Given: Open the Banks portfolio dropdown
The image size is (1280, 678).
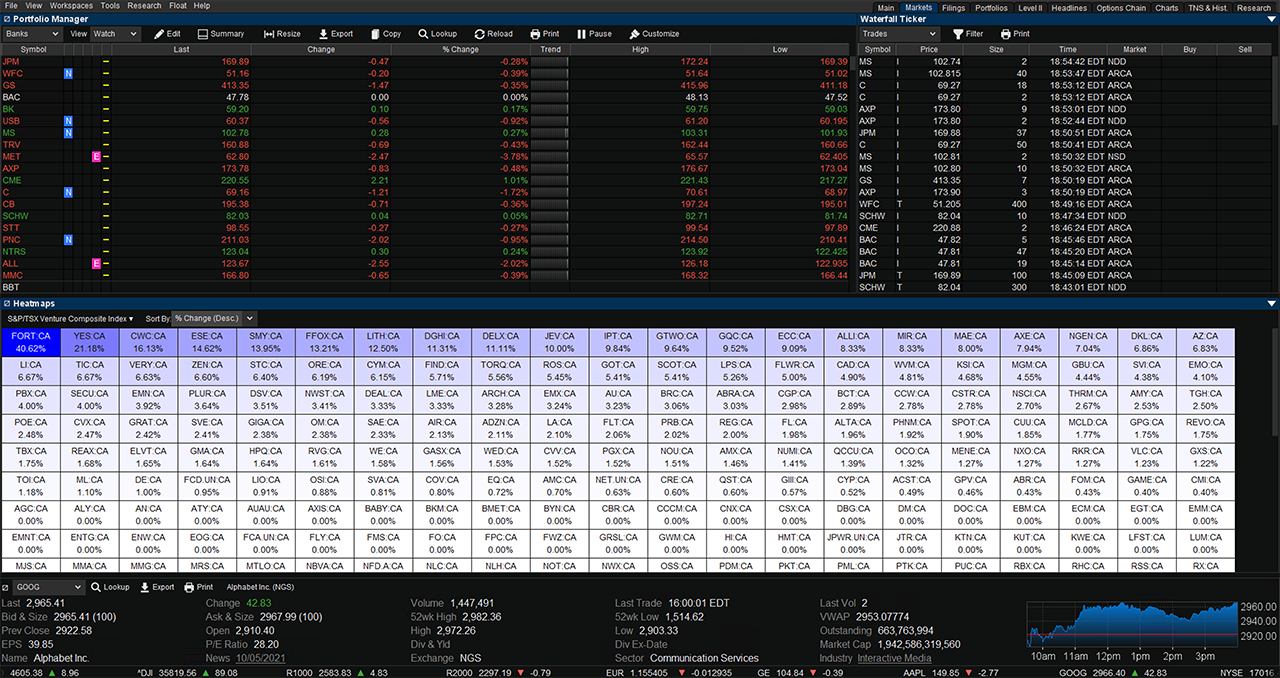Looking at the screenshot, I should click(x=32, y=34).
